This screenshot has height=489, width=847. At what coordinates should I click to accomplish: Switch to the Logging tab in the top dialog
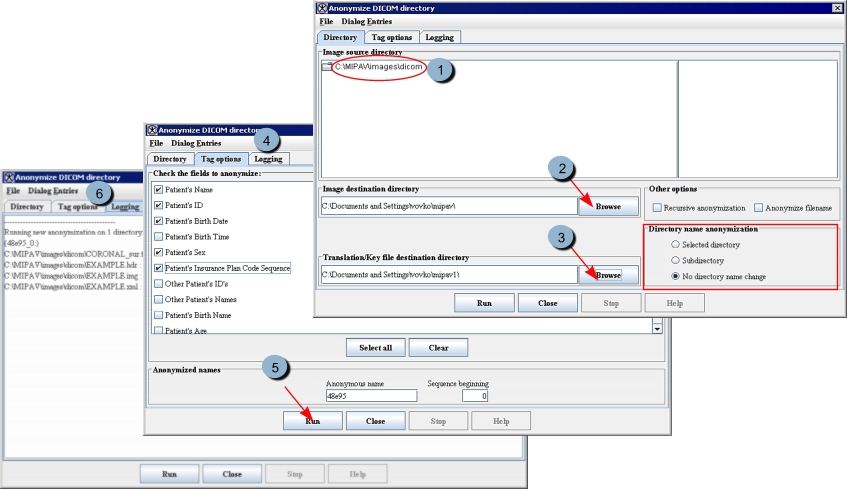click(x=440, y=37)
